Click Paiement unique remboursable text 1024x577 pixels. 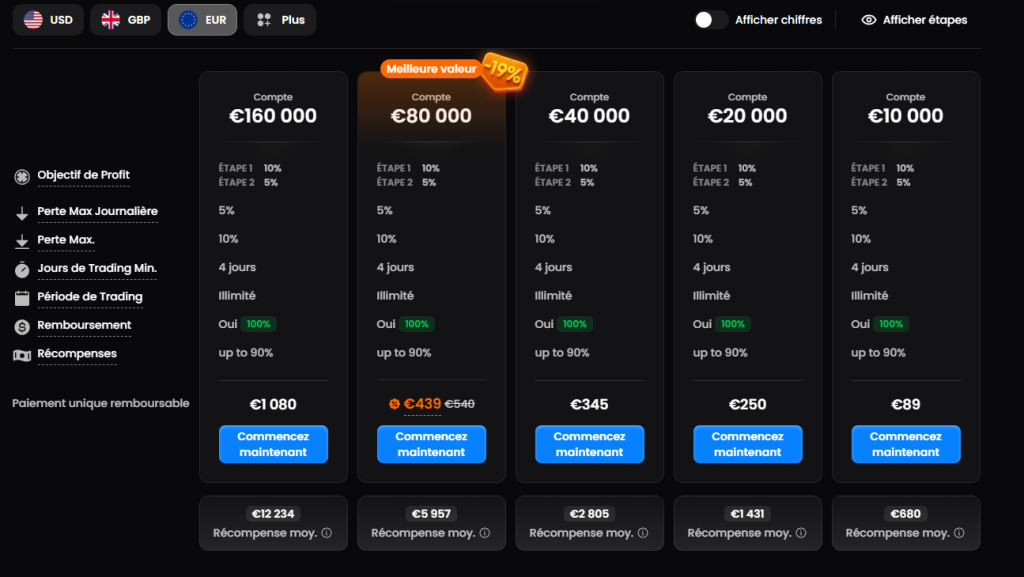101,403
